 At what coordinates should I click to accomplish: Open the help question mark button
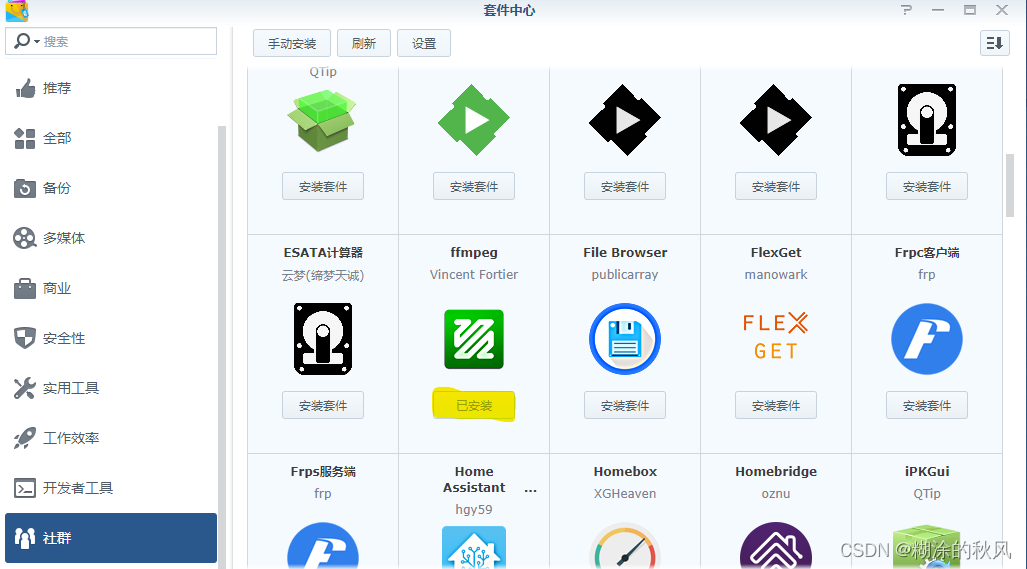[906, 10]
